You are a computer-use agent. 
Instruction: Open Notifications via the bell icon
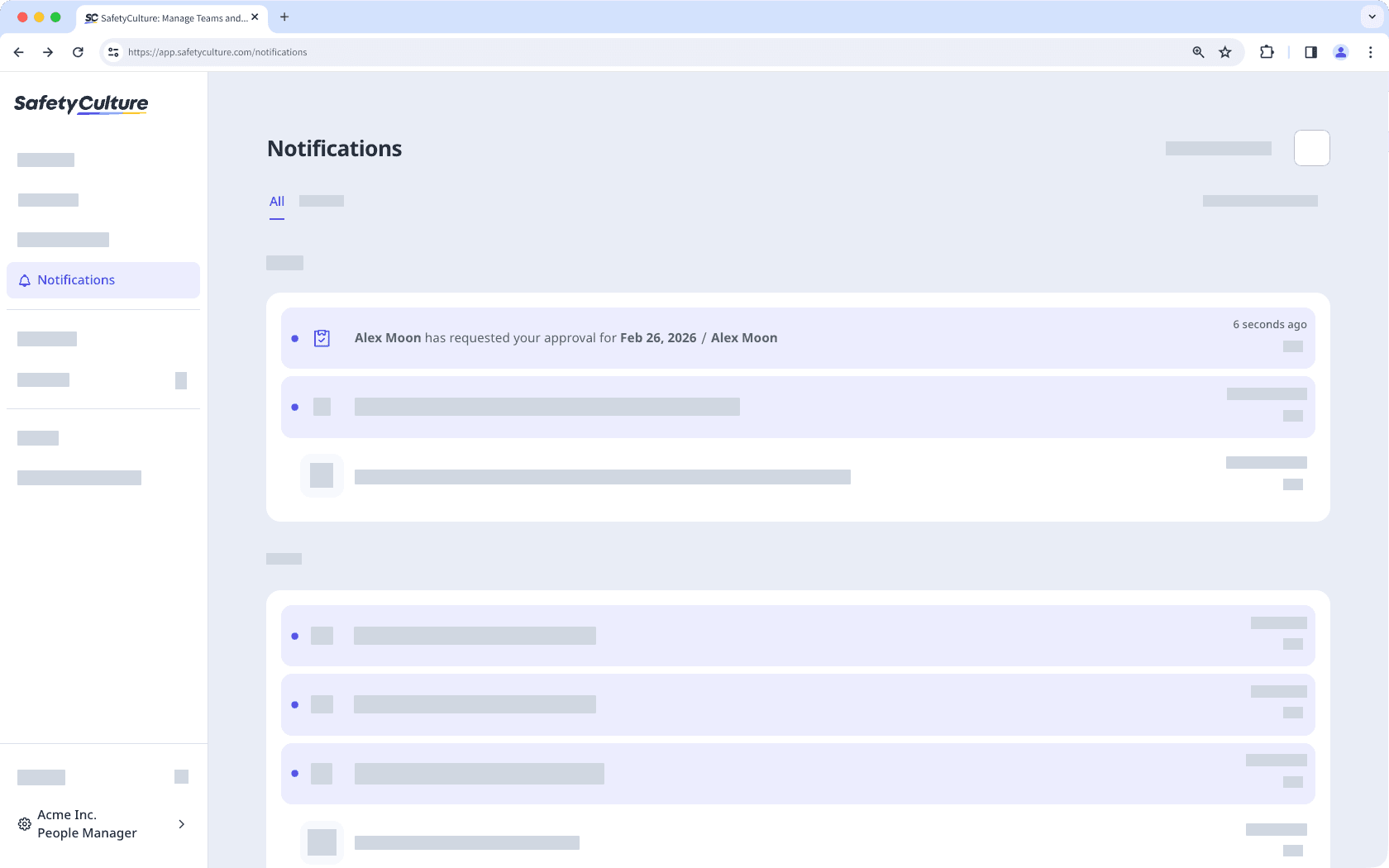coord(25,279)
